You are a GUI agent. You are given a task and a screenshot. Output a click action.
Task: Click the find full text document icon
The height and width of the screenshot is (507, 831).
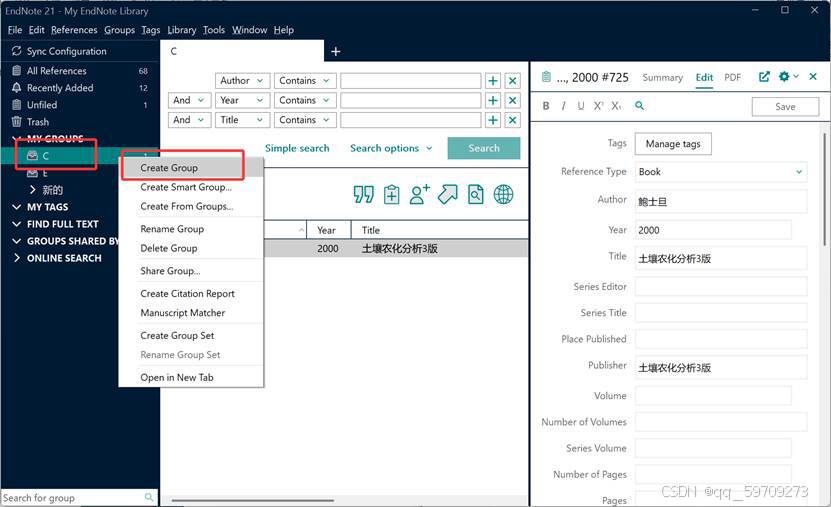click(x=475, y=194)
